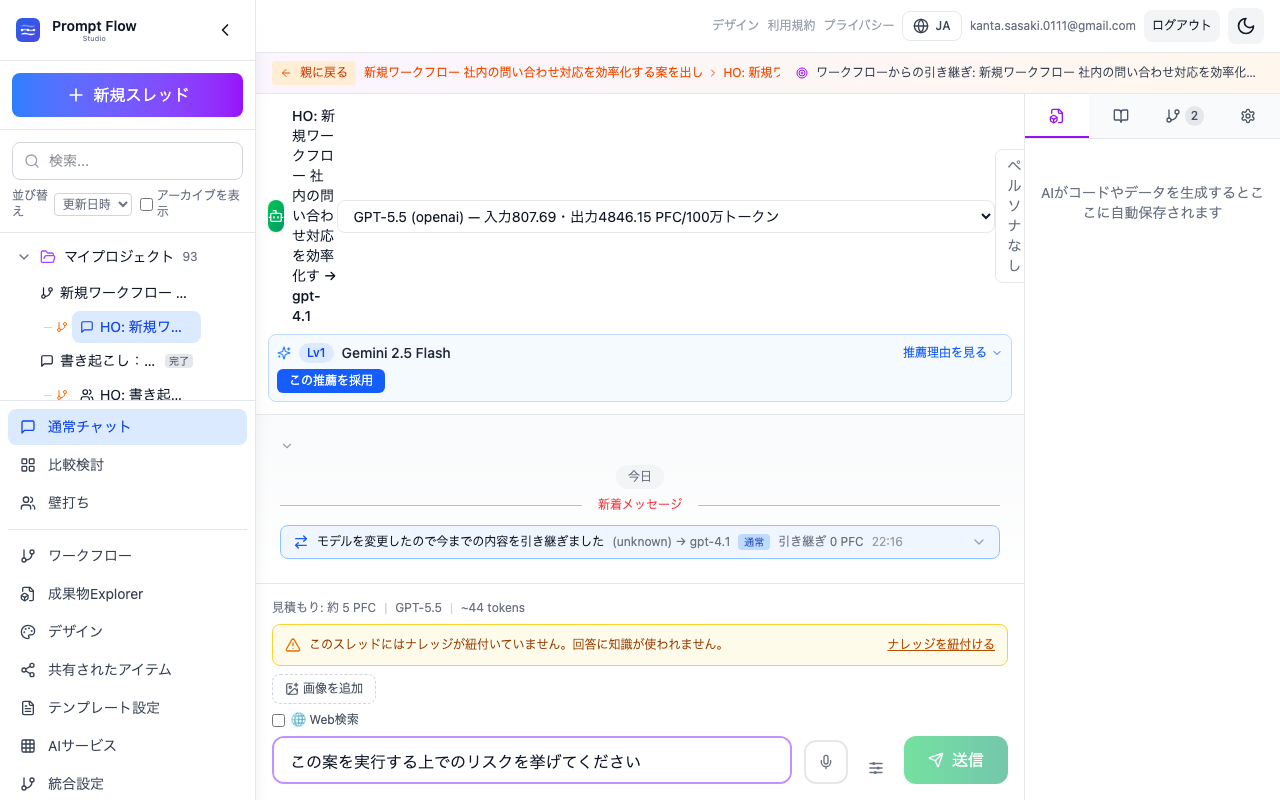The width and height of the screenshot is (1280, 800).
Task: Open the sliders options icon next to send
Action: click(x=876, y=768)
